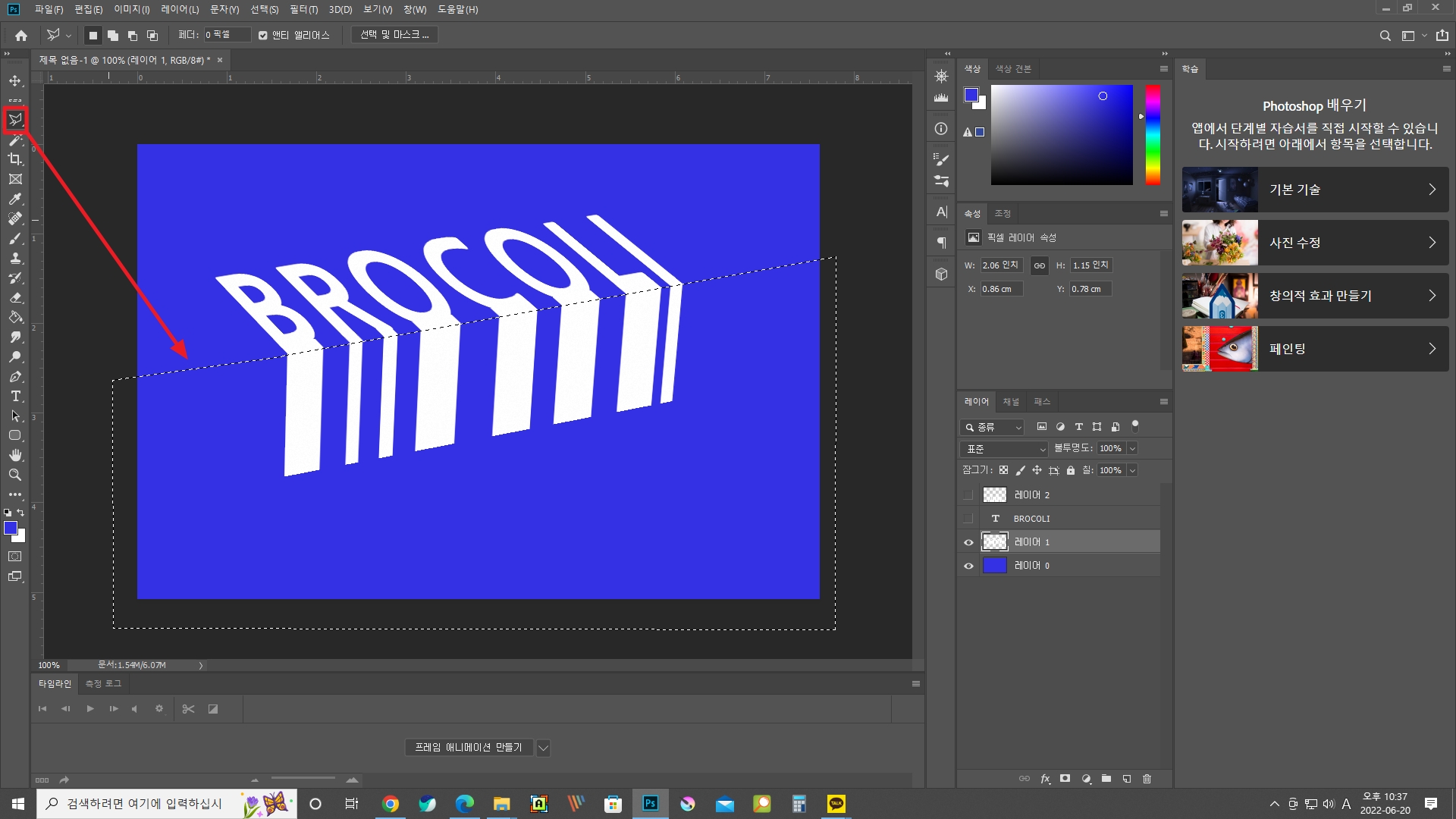Select the Eyedropper tool
This screenshot has width=1456, height=819.
pyautogui.click(x=15, y=199)
